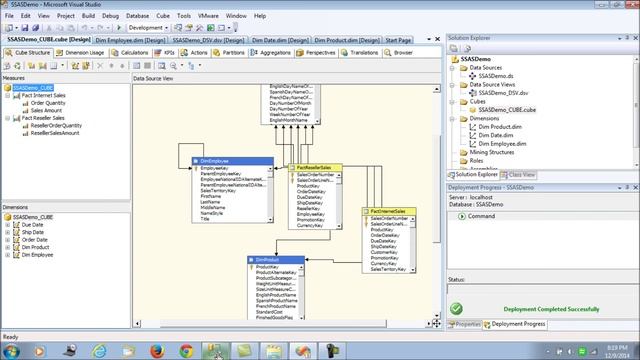Screen dimensions: 640x360
Task: Open Google Chrome from the taskbar
Action: coord(186,351)
